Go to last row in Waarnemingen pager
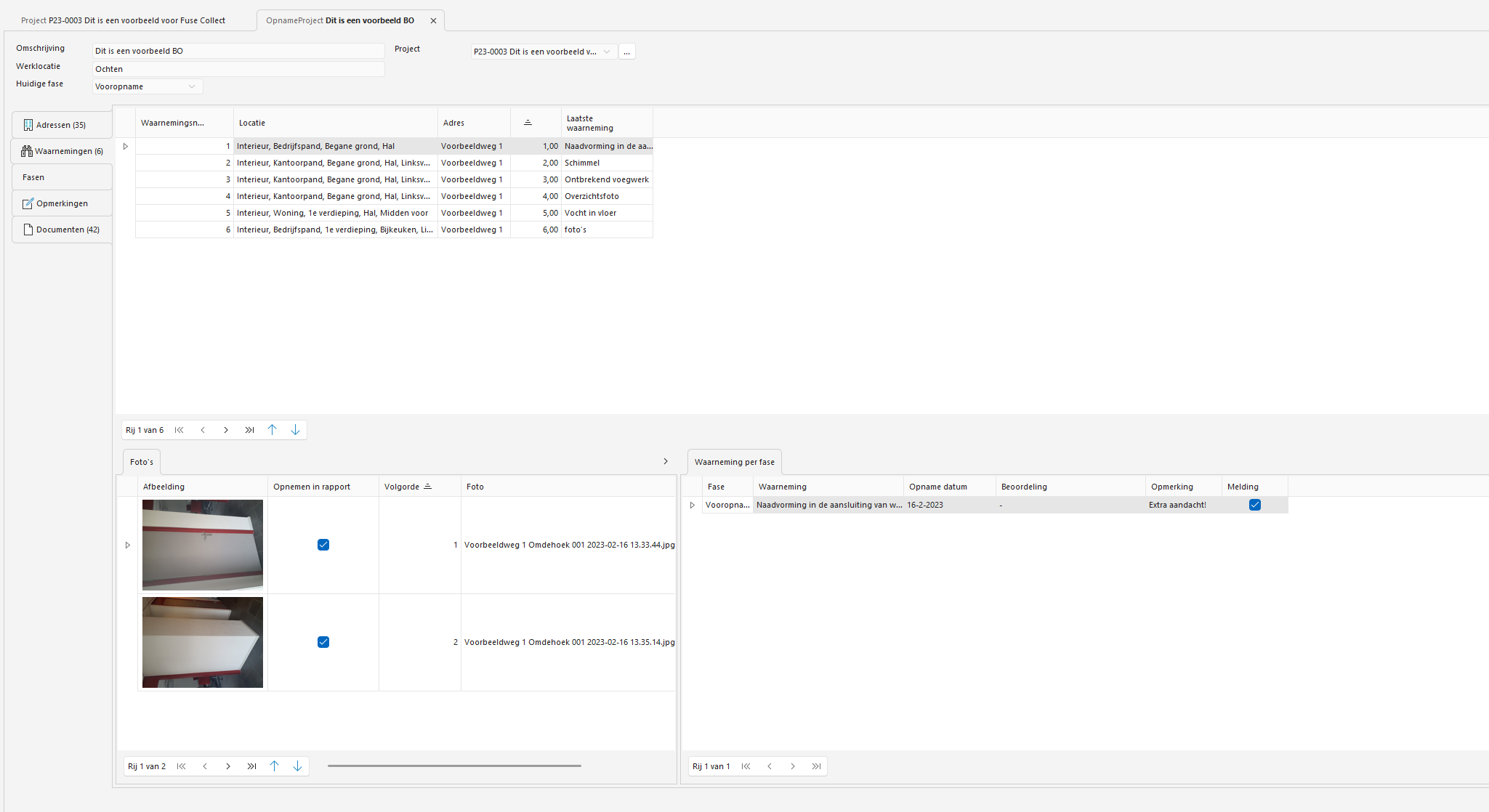The width and height of the screenshot is (1489, 812). [x=249, y=430]
